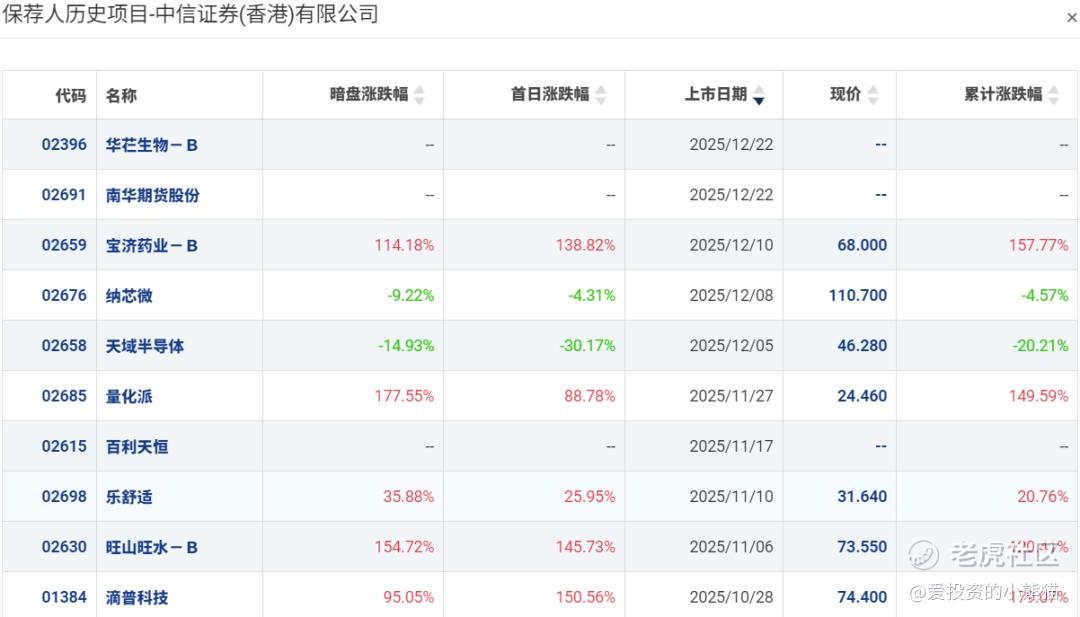Image resolution: width=1080 pixels, height=617 pixels.
Task: Click first-day change -4.31%
Action: click(x=592, y=295)
